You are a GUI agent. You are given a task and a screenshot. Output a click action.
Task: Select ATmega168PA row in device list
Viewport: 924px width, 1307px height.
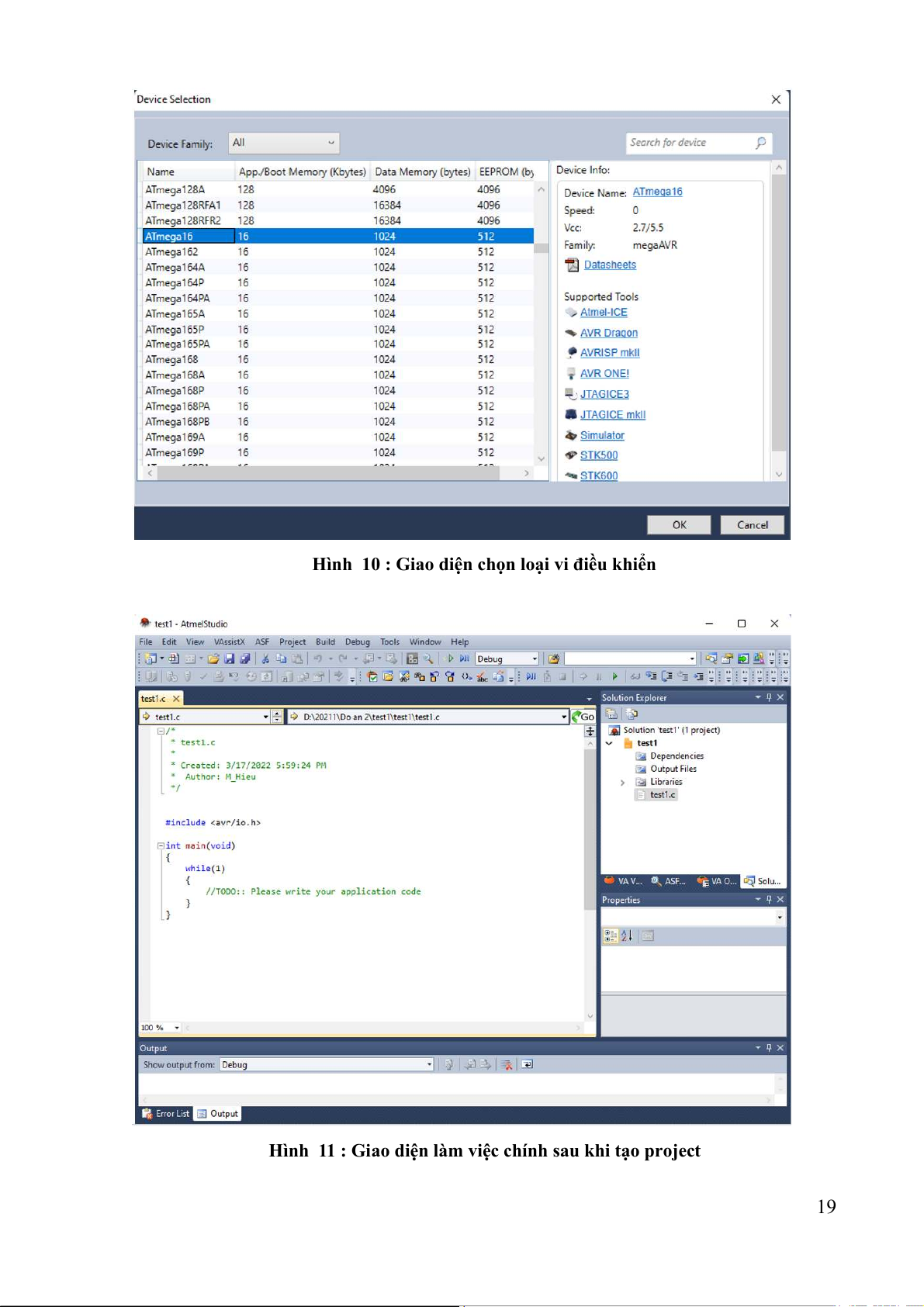(178, 406)
